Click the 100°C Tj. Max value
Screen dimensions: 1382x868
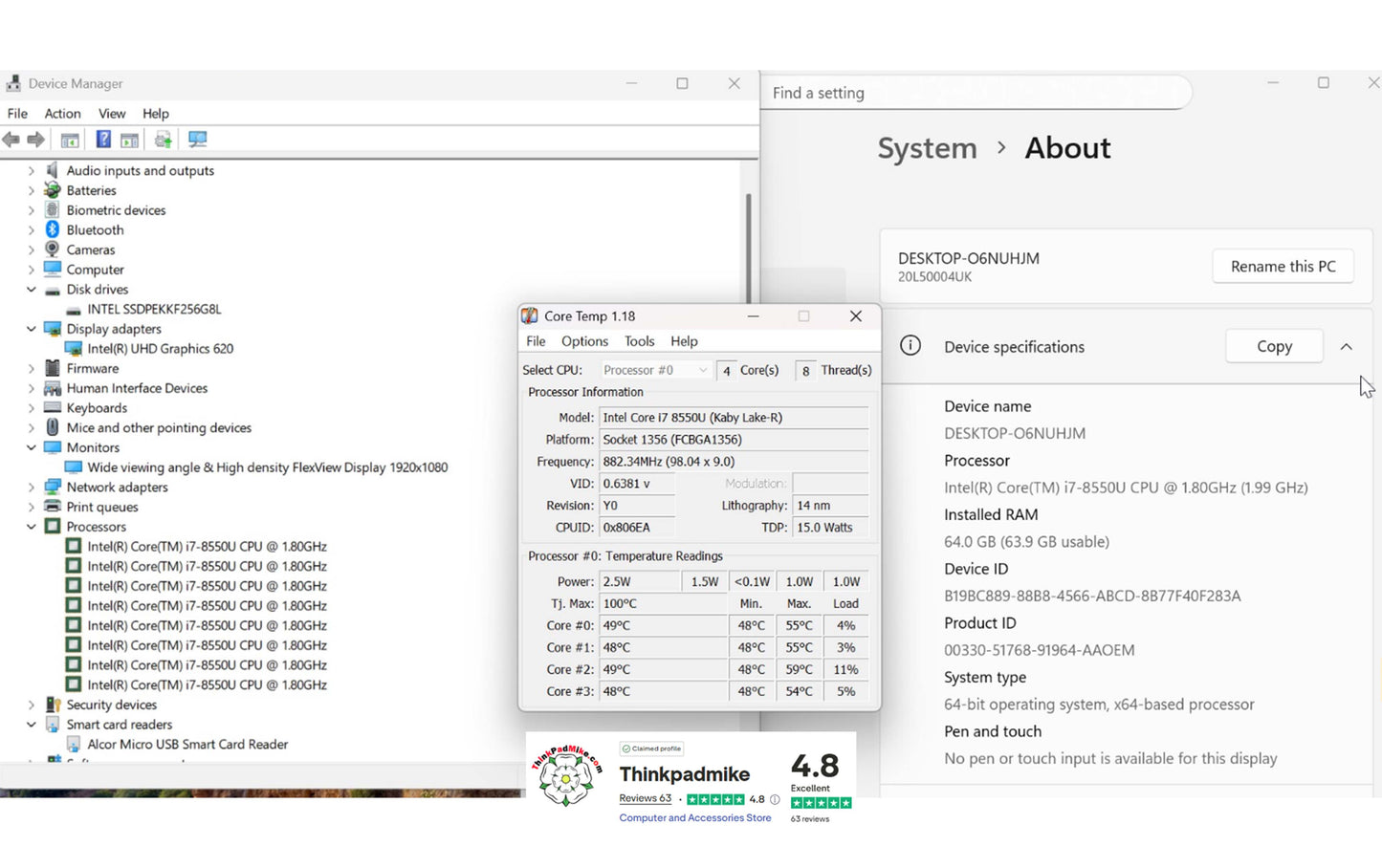(663, 604)
